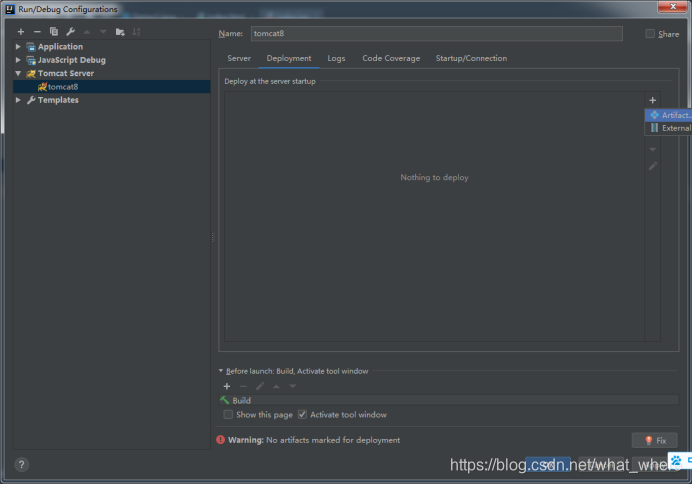Click the Fix button
Image resolution: width=692 pixels, height=484 pixels.
654,440
